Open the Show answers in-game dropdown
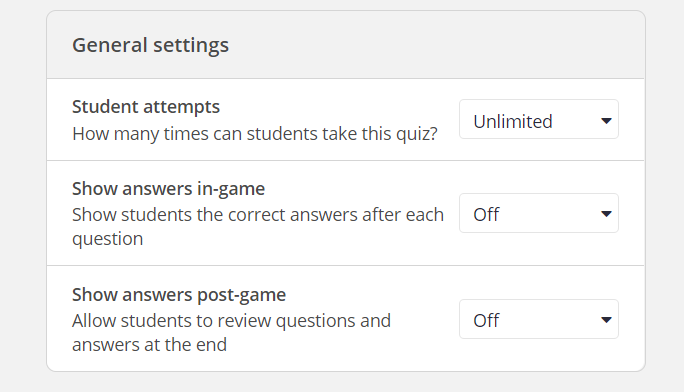This screenshot has height=392, width=684. tap(539, 213)
